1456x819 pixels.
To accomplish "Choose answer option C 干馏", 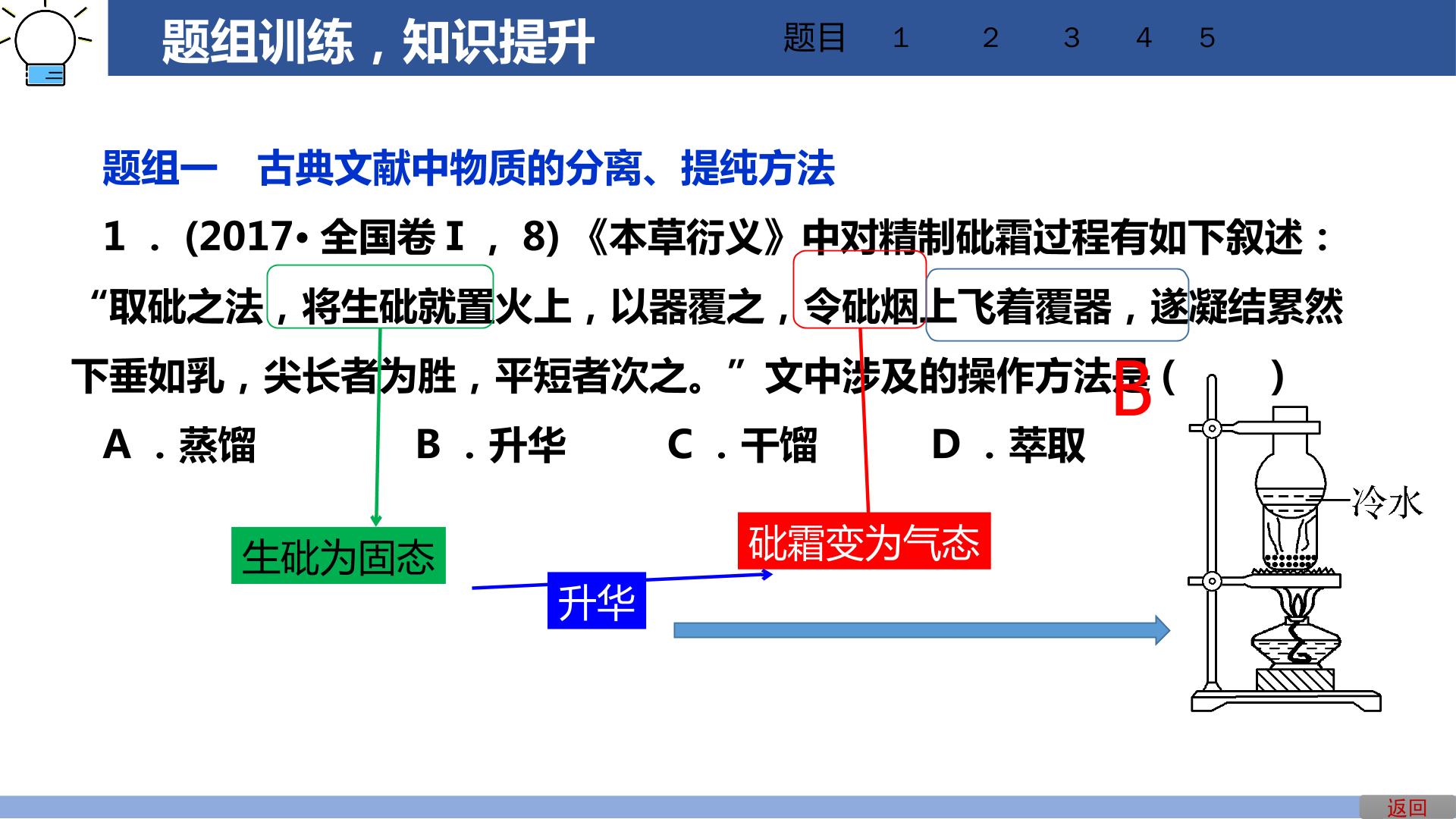I will pyautogui.click(x=742, y=445).
